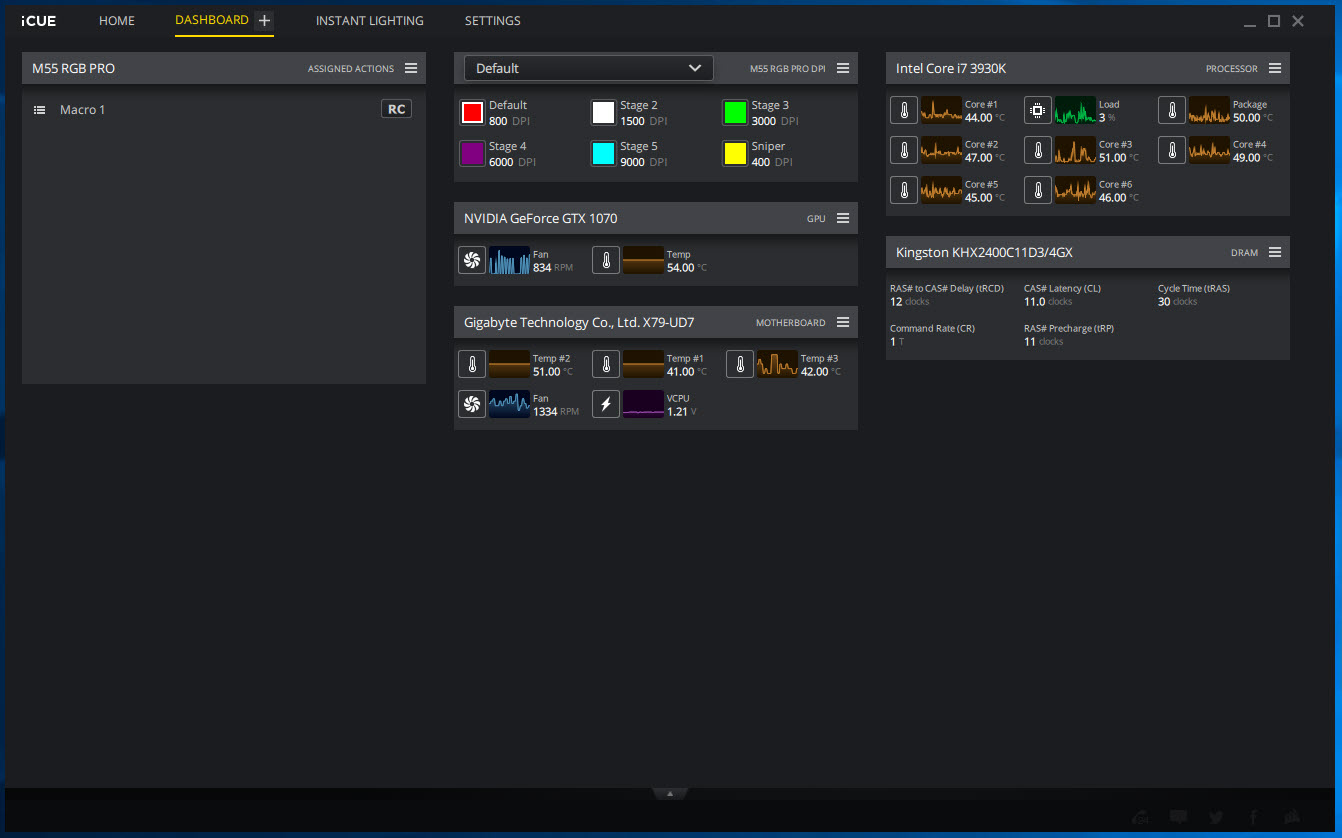Click the thermometer icon for Core #1
Image resolution: width=1342 pixels, height=838 pixels.
pyautogui.click(x=904, y=110)
